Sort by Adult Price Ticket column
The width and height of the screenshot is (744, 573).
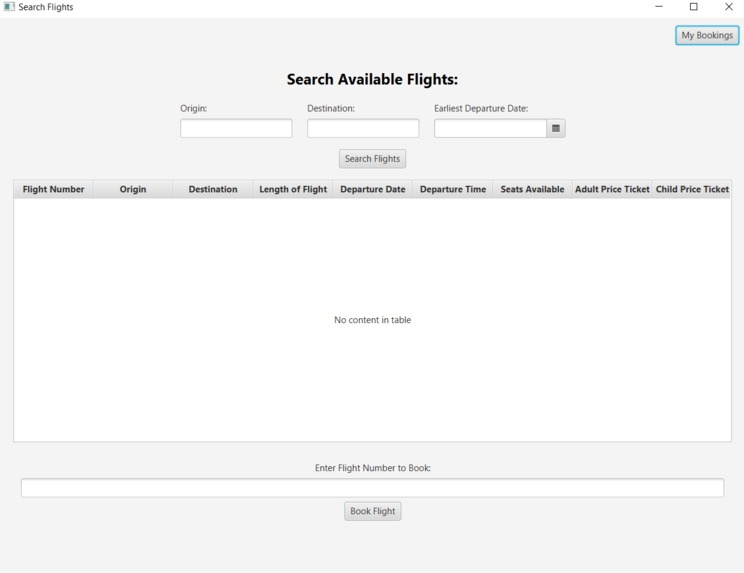click(x=612, y=189)
